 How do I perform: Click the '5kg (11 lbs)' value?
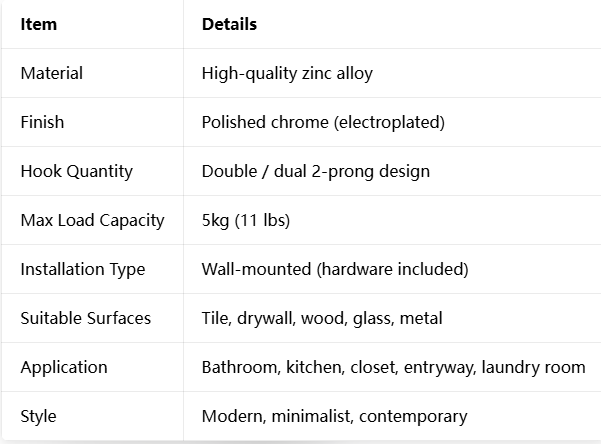pos(245,220)
